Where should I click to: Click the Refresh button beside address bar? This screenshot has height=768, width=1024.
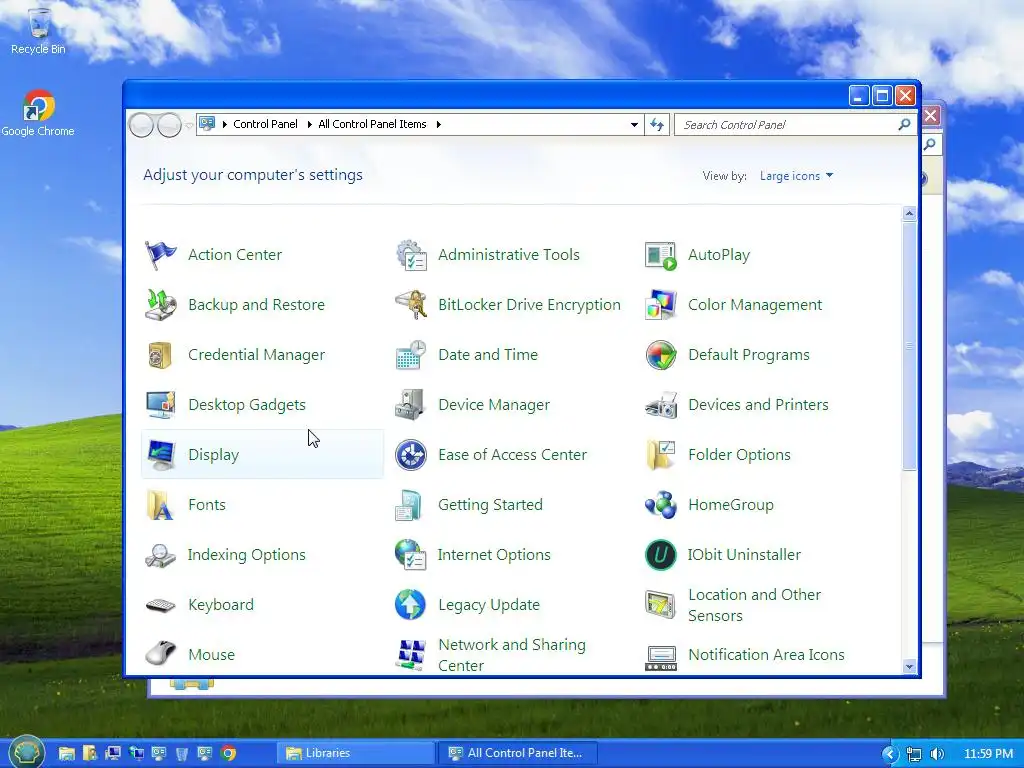pyautogui.click(x=657, y=124)
